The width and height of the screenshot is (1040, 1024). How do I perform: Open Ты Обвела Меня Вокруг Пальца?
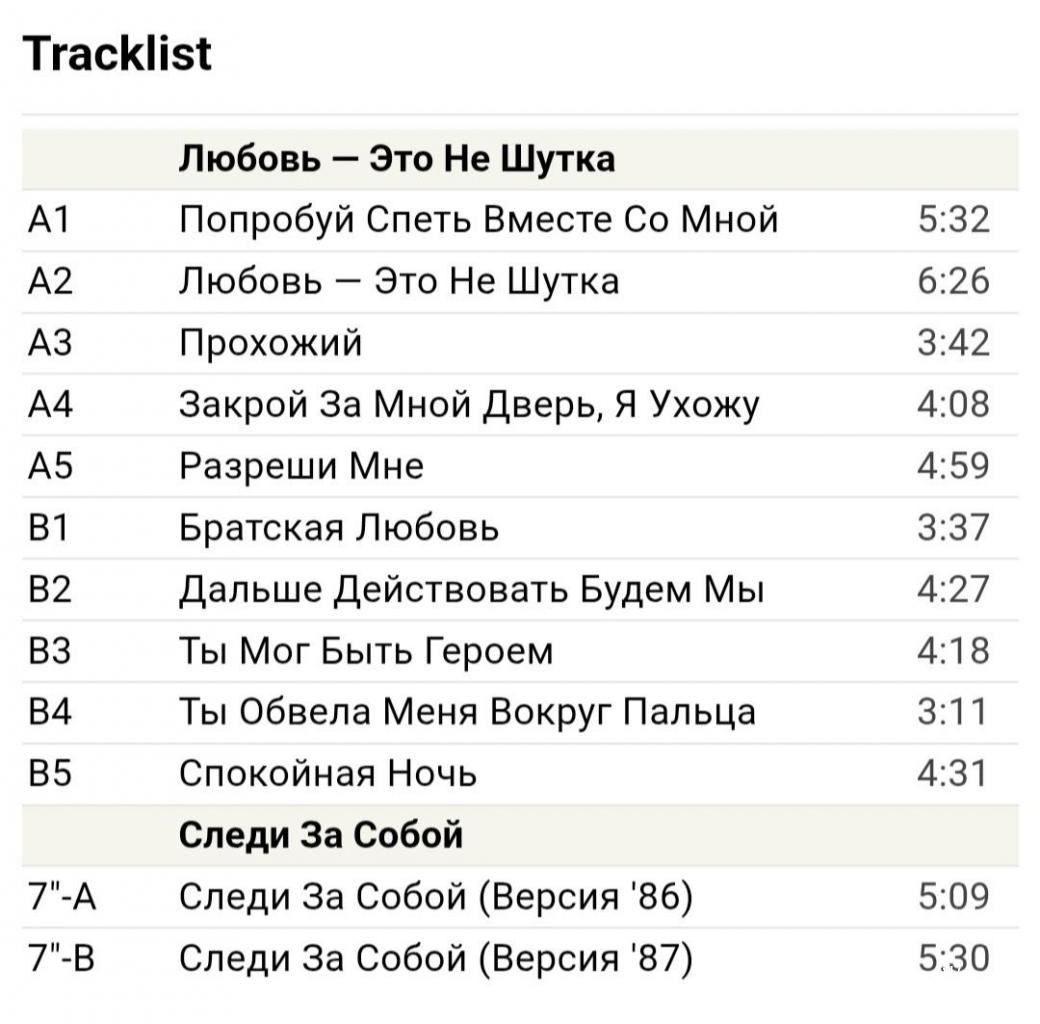click(x=467, y=712)
